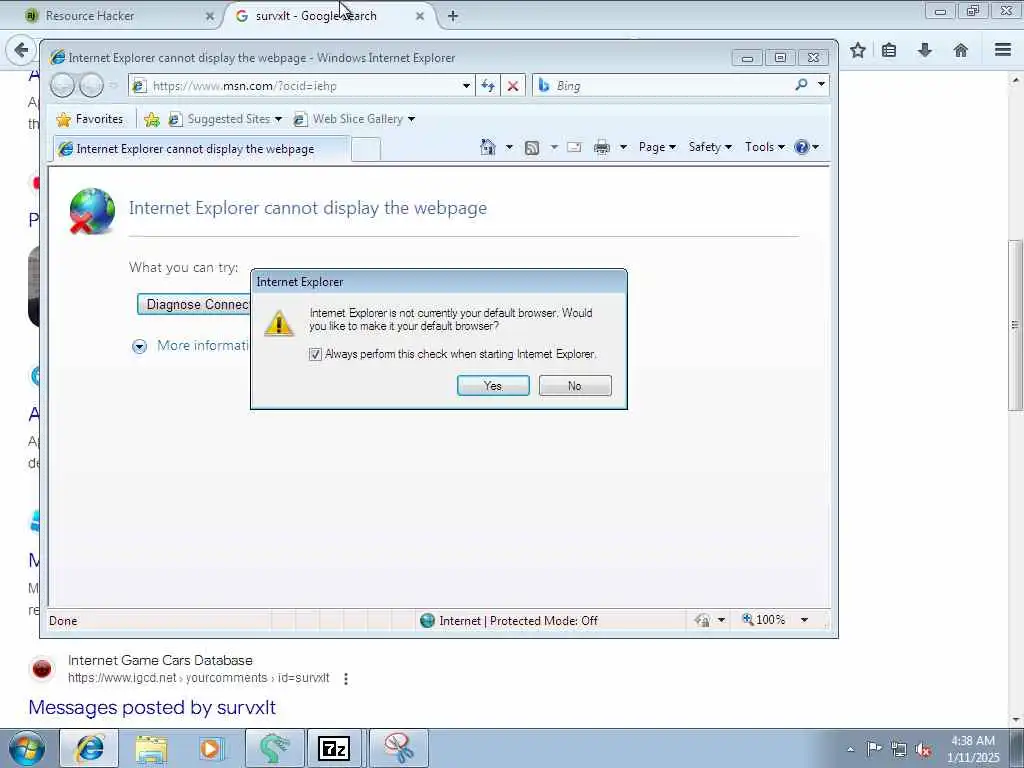This screenshot has width=1024, height=768.
Task: Click Internet Explorer taskbar icon
Action: [89, 748]
